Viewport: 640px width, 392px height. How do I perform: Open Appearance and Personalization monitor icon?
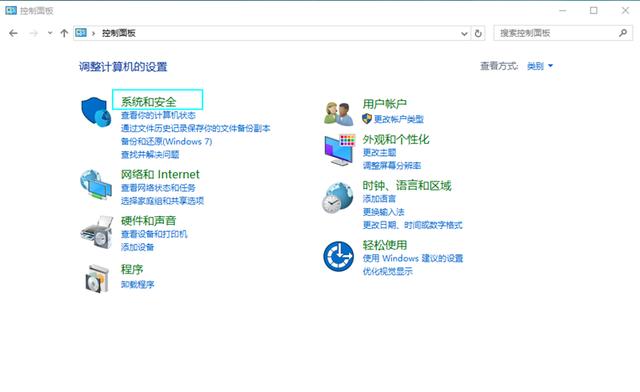(x=340, y=150)
